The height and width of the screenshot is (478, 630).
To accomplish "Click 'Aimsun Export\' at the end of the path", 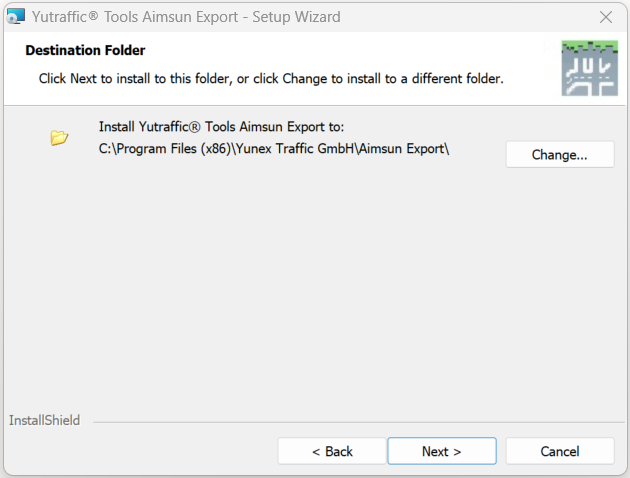I will point(405,150).
